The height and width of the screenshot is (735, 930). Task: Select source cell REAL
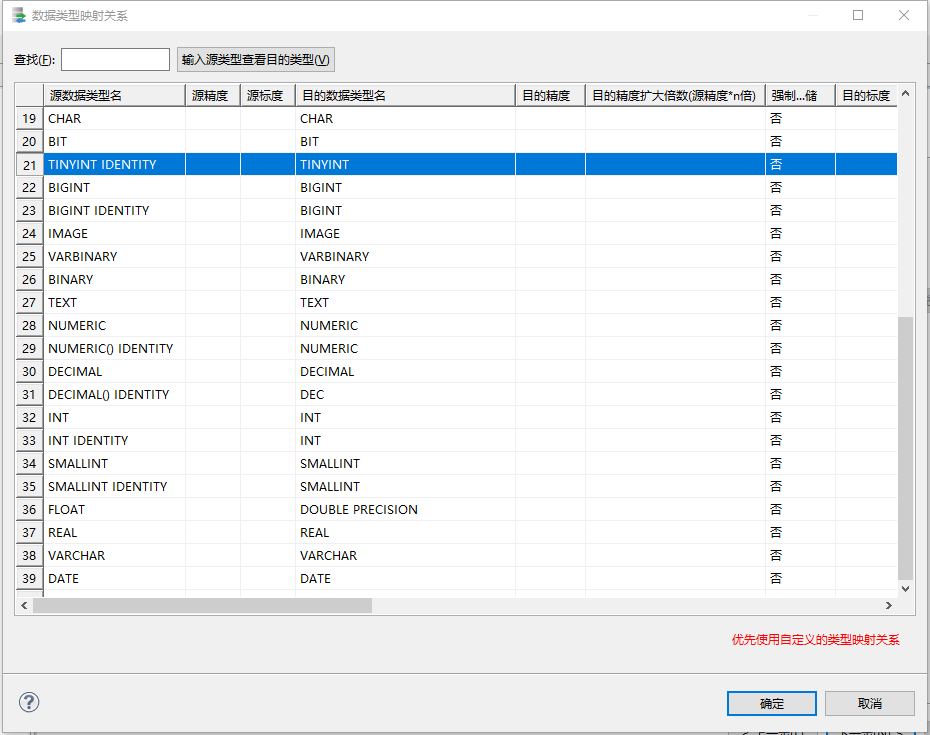[114, 533]
